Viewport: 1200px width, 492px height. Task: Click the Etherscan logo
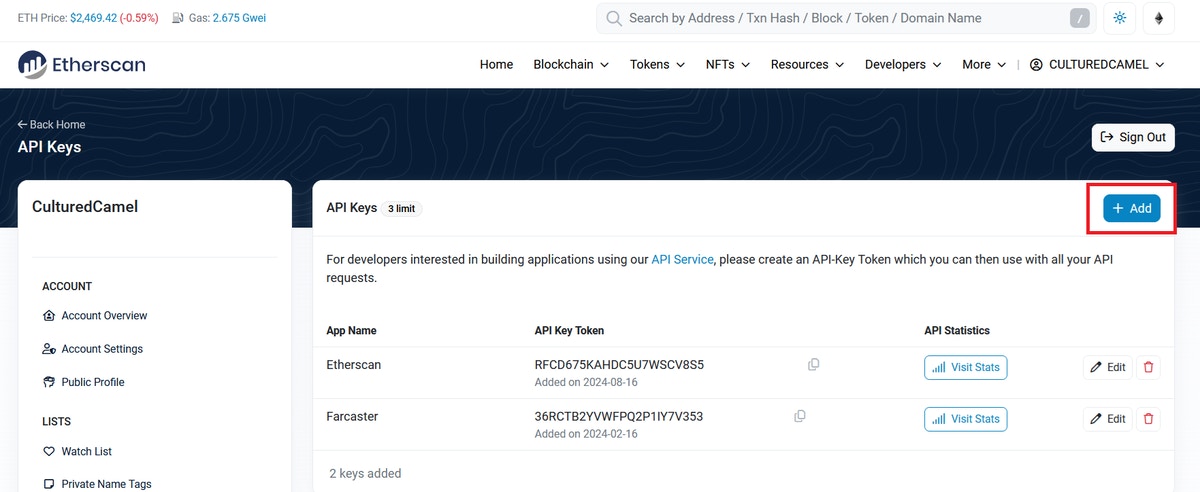[82, 65]
